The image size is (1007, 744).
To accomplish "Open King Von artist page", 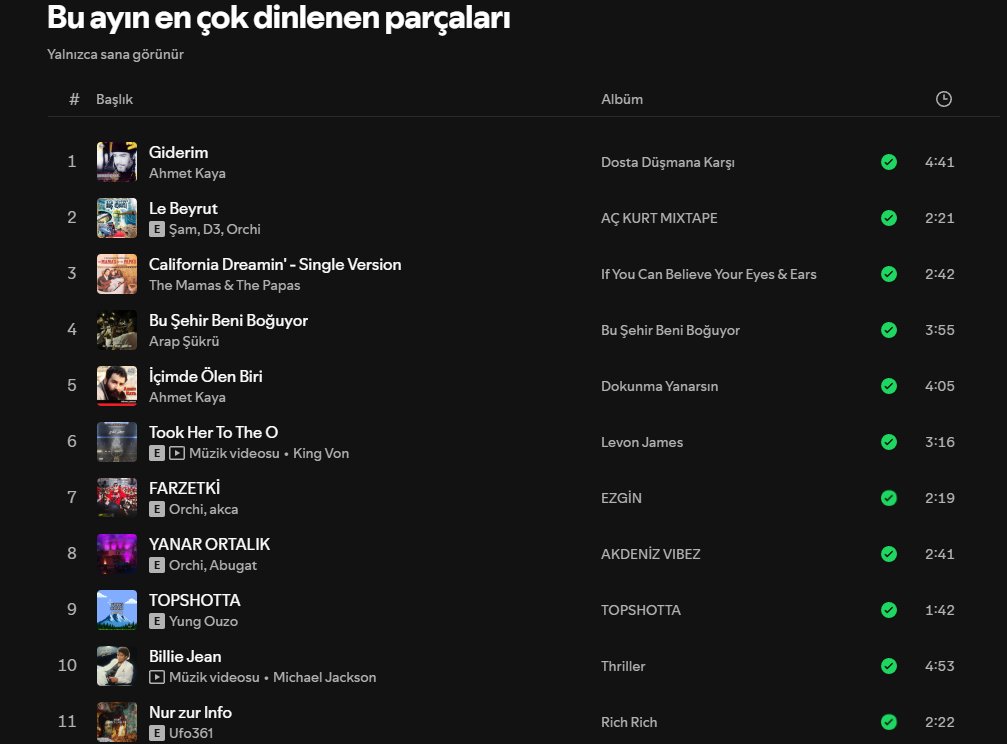I will (x=321, y=453).
